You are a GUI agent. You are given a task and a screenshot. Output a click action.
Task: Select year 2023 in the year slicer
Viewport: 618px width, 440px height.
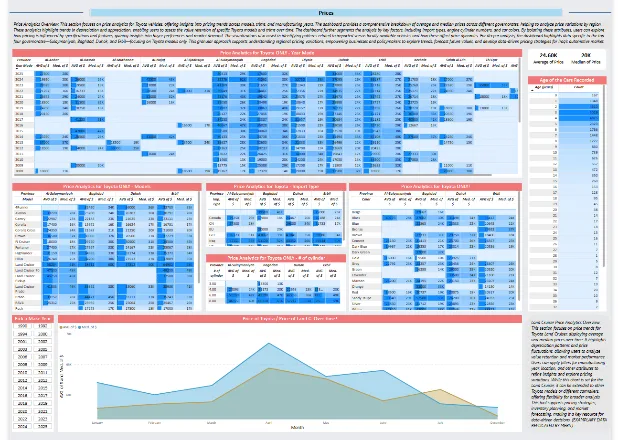[x=43, y=419]
